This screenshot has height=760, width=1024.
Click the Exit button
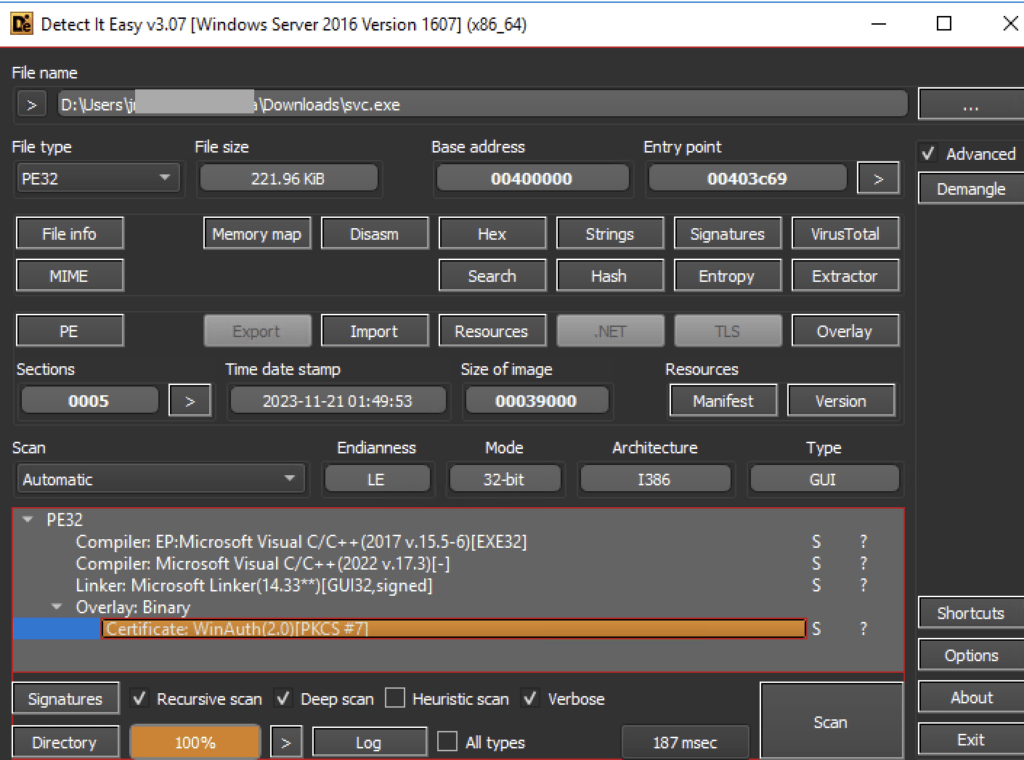tap(970, 739)
